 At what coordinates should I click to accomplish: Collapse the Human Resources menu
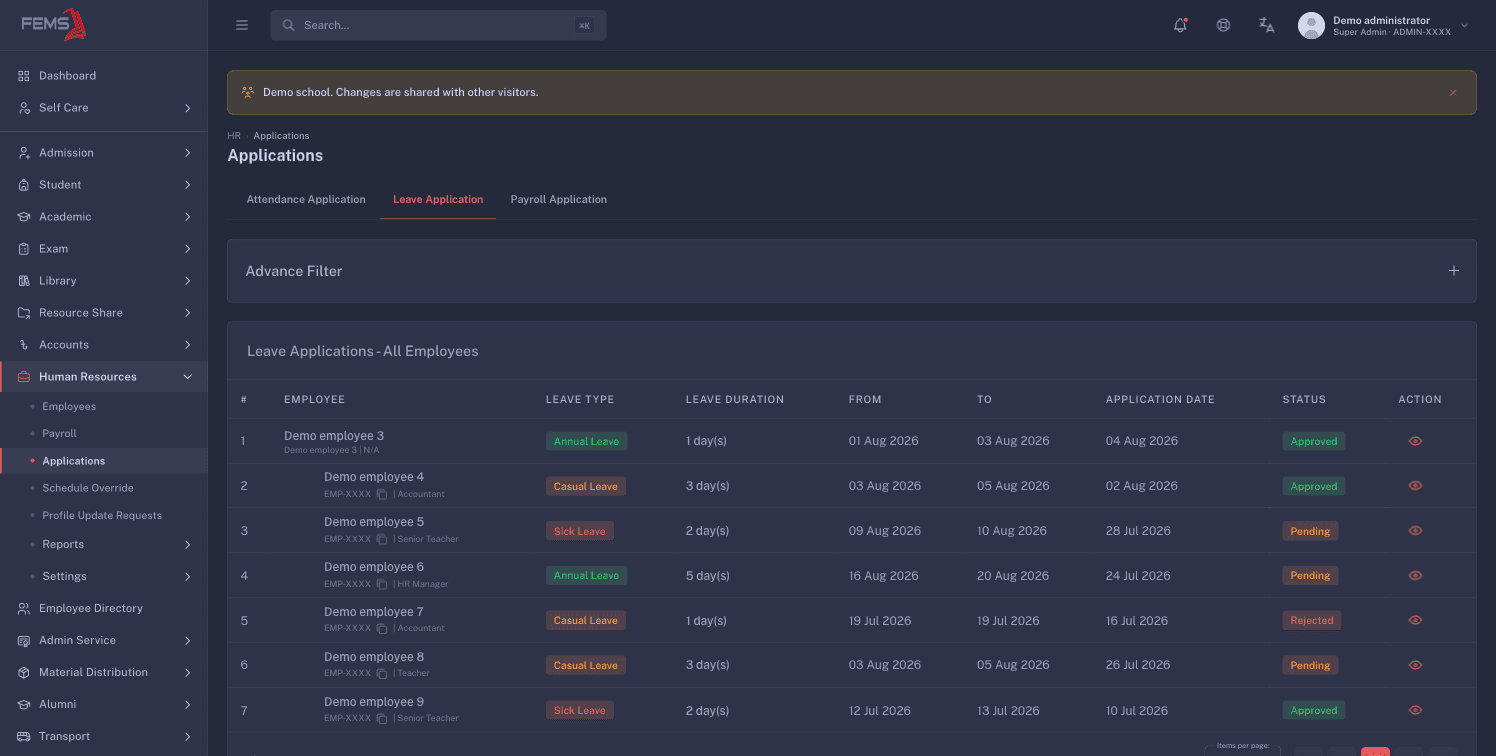(x=104, y=377)
